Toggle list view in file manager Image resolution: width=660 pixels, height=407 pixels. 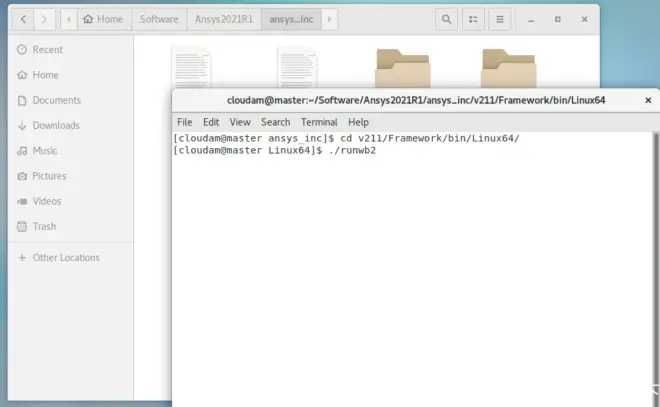point(473,19)
